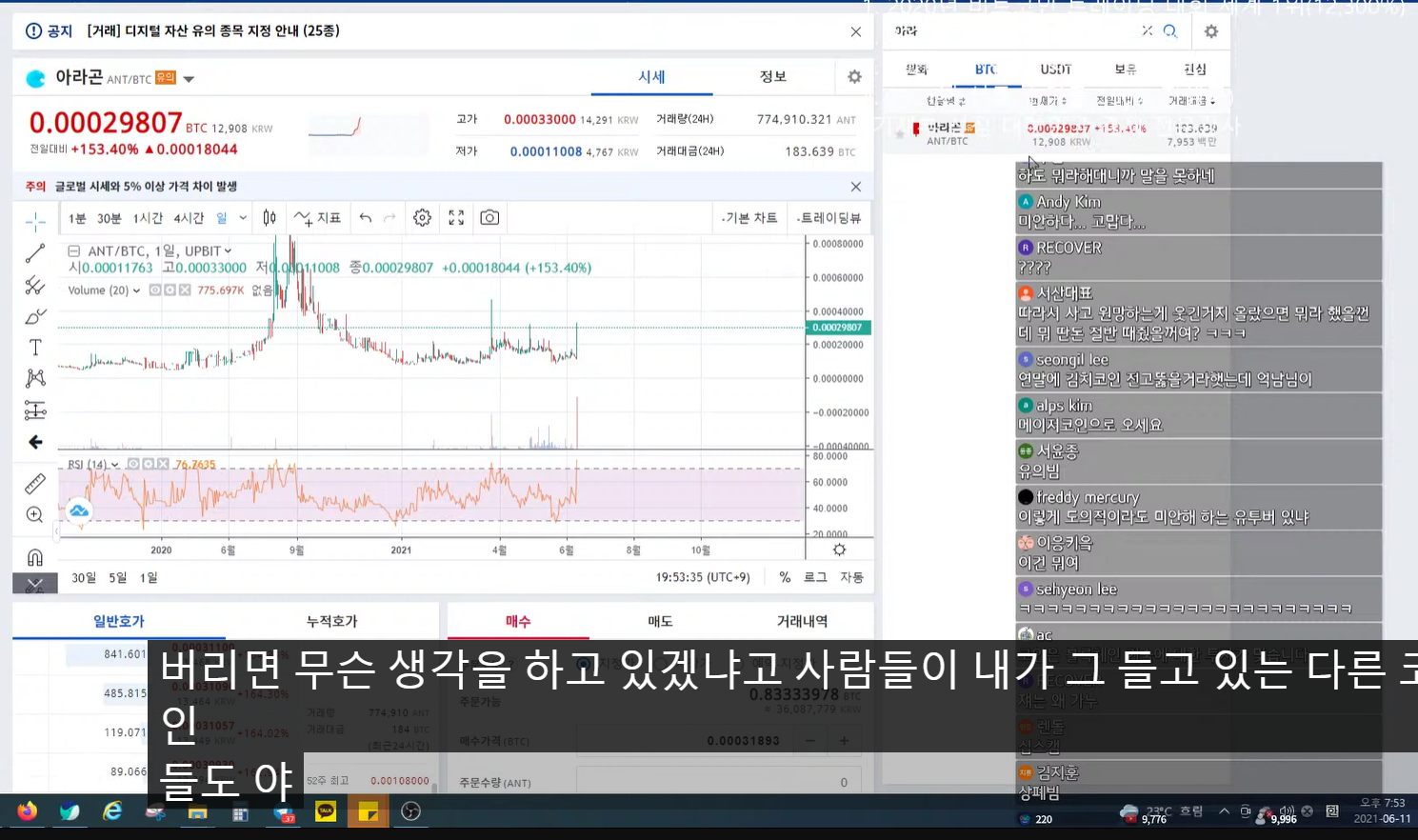Select the BTC market tab
This screenshot has width=1418, height=840.
986,70
